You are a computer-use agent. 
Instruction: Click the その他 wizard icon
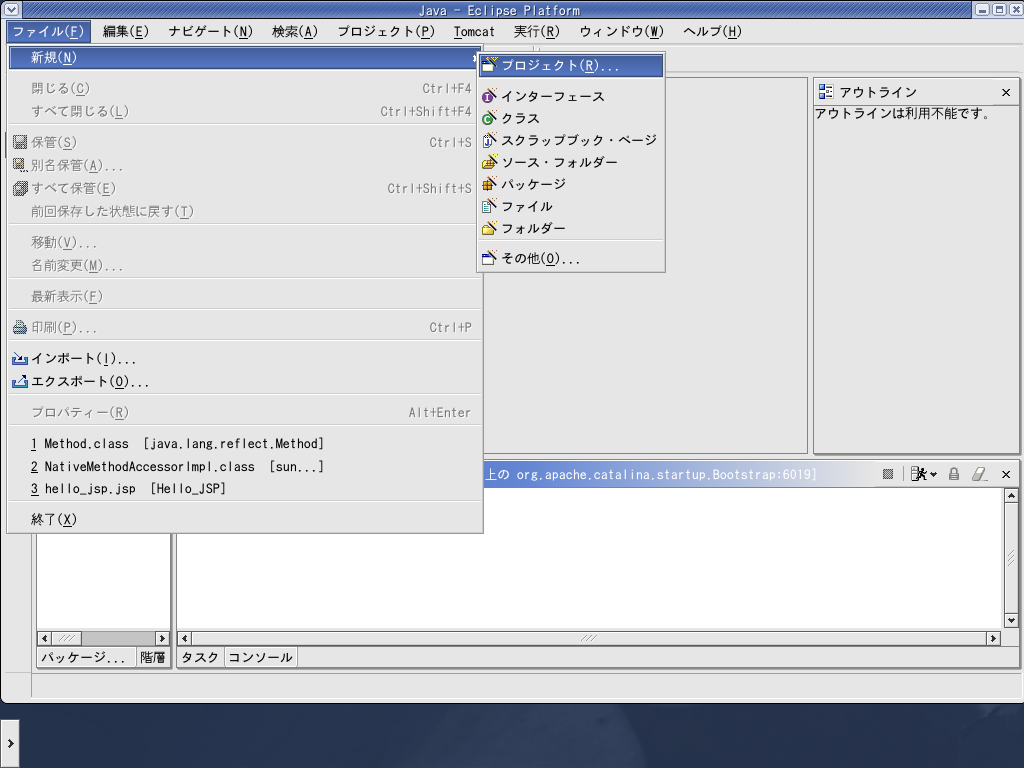[x=489, y=259]
